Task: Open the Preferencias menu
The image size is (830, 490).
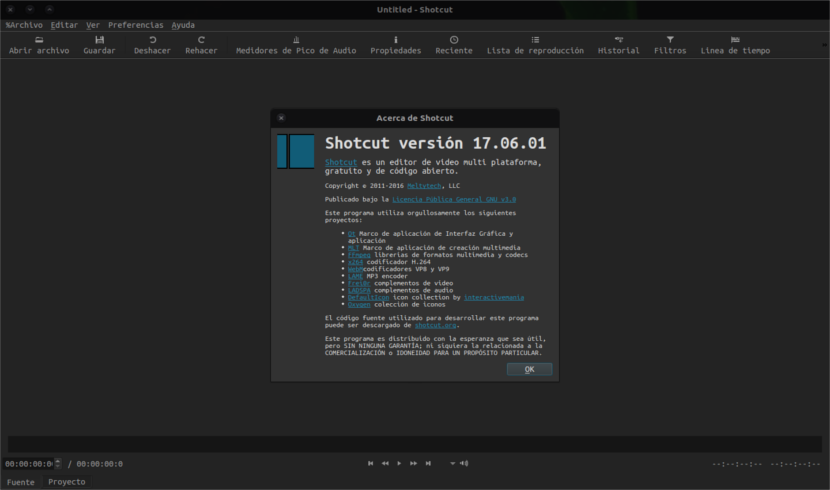Action: [x=136, y=25]
